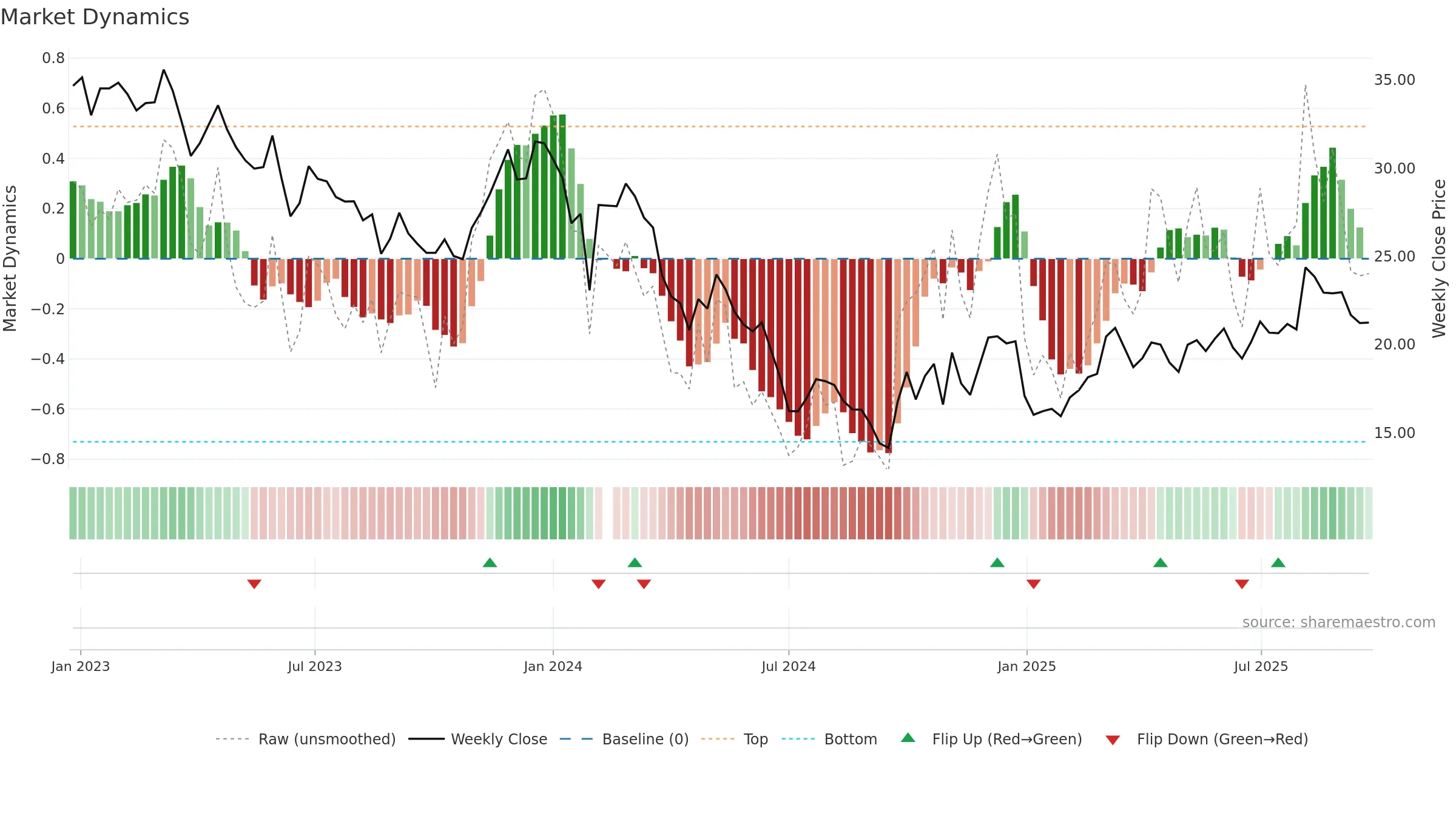Image resolution: width=1456 pixels, height=819 pixels.
Task: Click the Jul 2025 x-axis label
Action: (1261, 666)
